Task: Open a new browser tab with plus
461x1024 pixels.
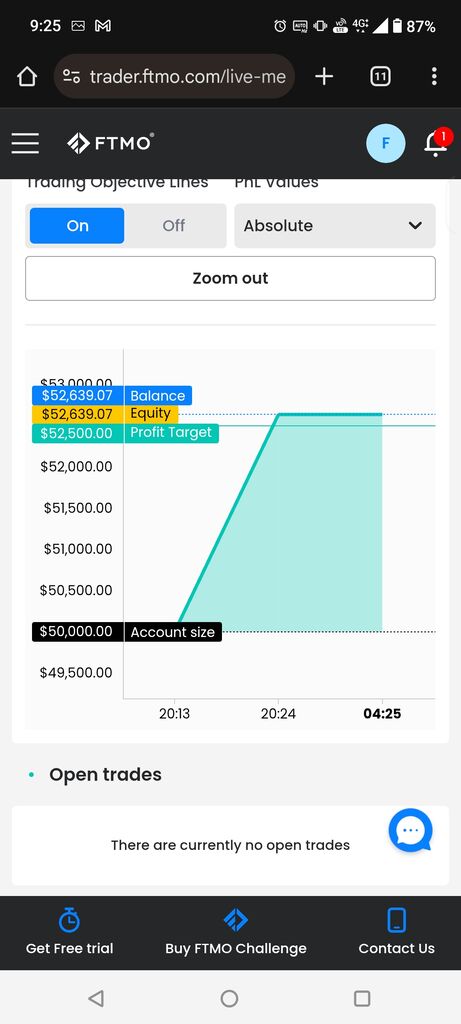Action: tap(324, 77)
